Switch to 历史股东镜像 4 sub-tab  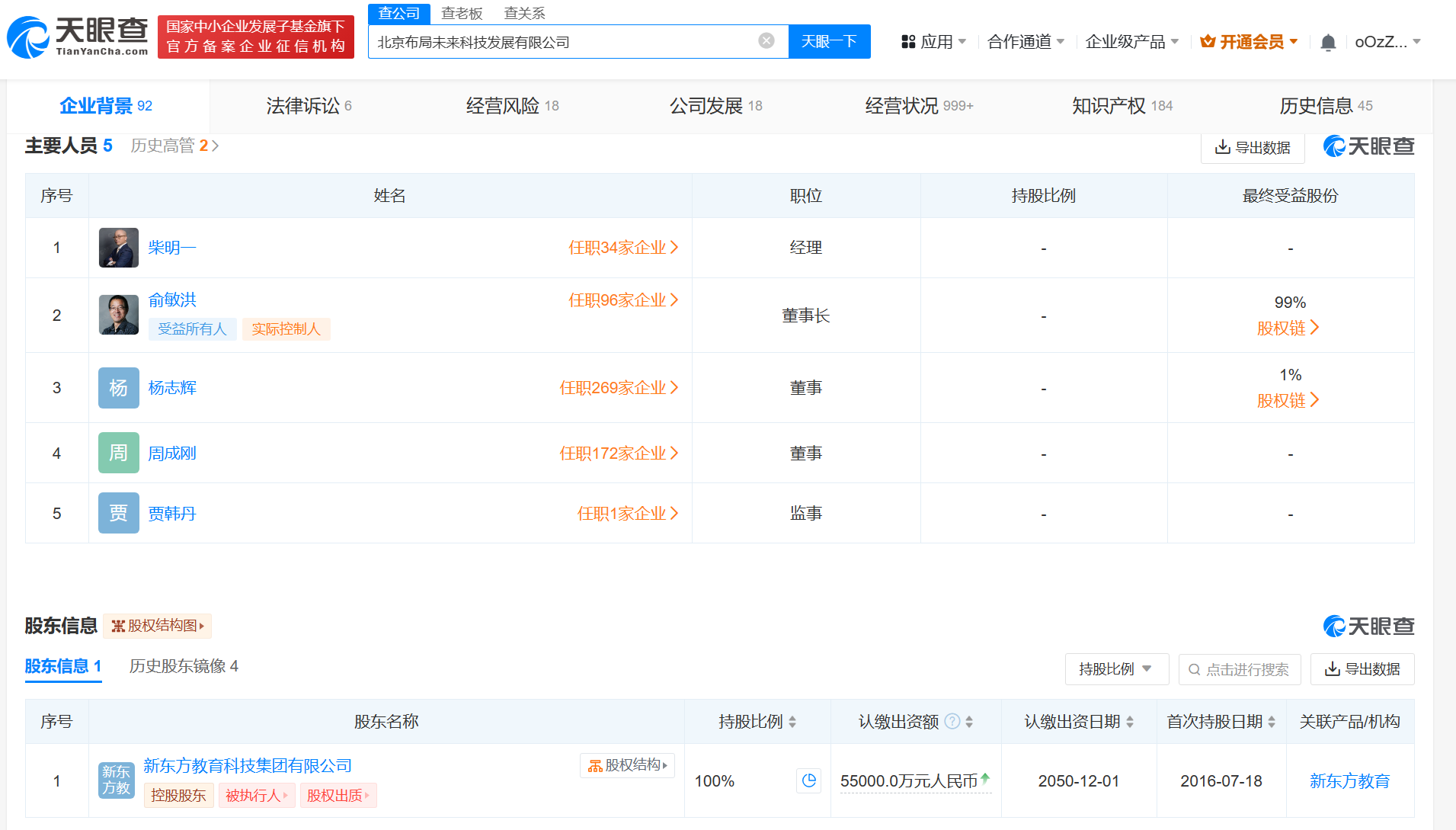[x=184, y=666]
